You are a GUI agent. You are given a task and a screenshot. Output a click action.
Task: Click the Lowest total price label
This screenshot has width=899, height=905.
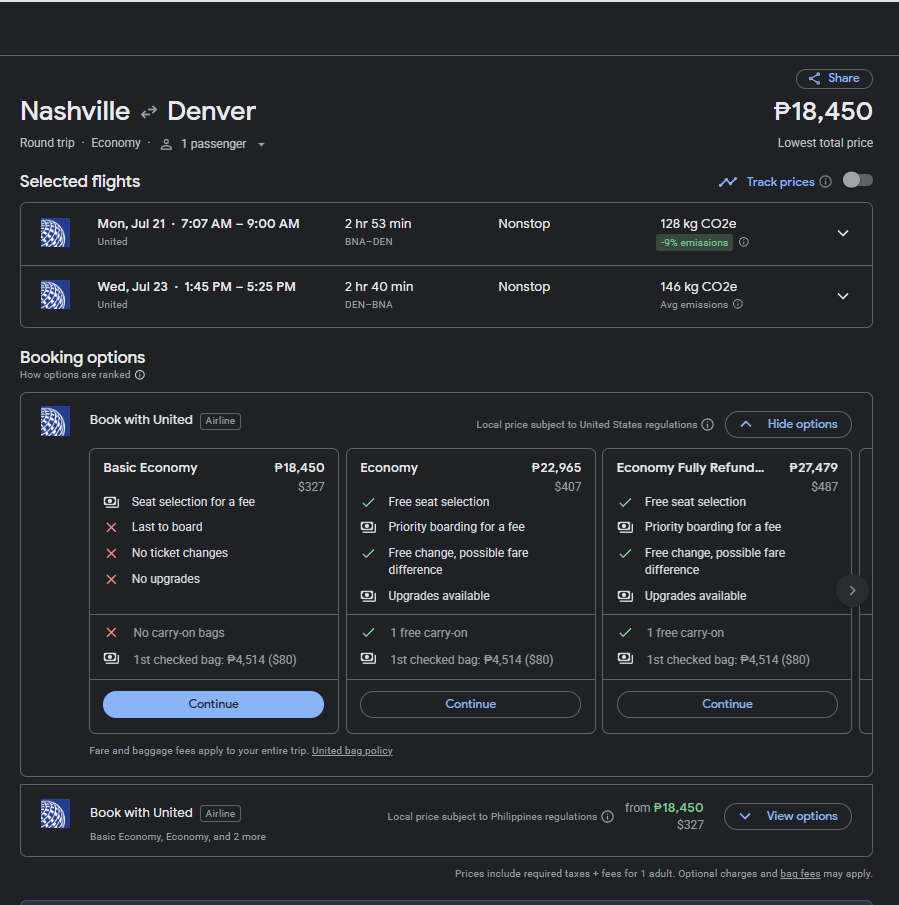coord(825,143)
